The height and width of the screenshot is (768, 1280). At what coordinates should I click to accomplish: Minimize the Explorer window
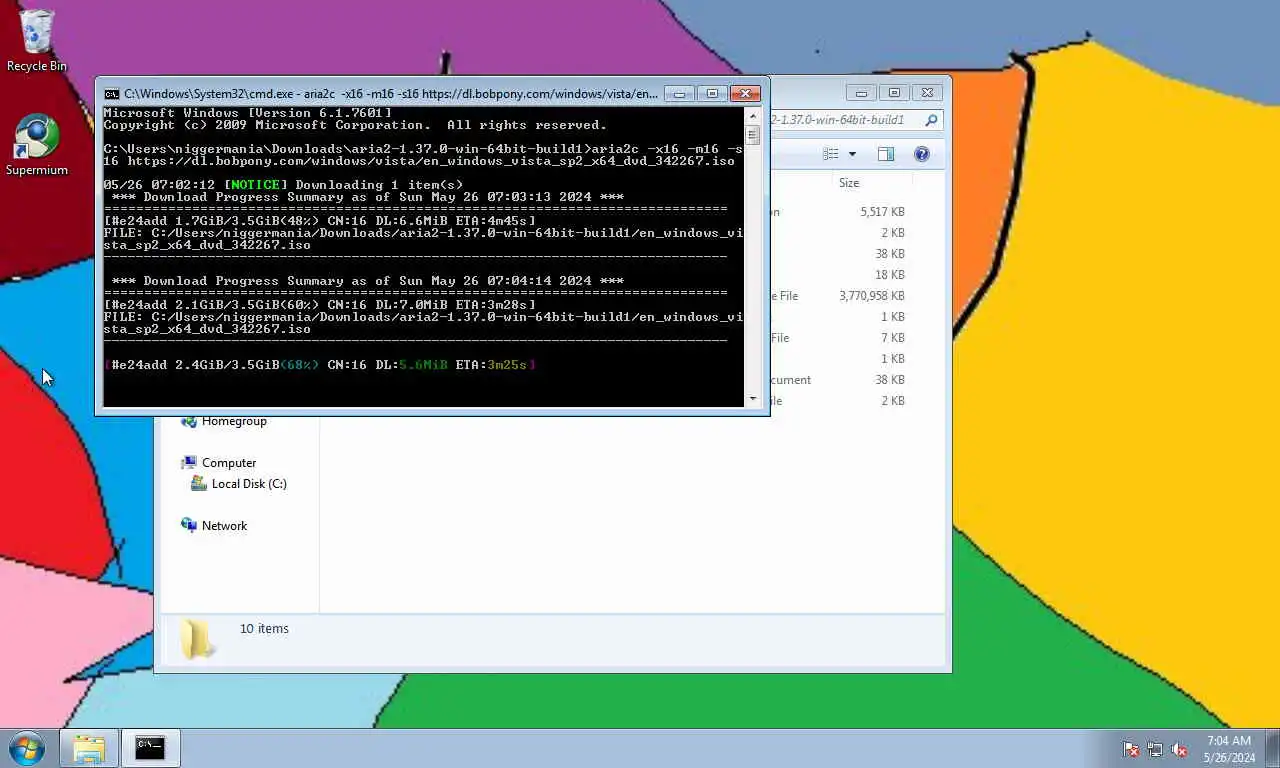point(861,93)
